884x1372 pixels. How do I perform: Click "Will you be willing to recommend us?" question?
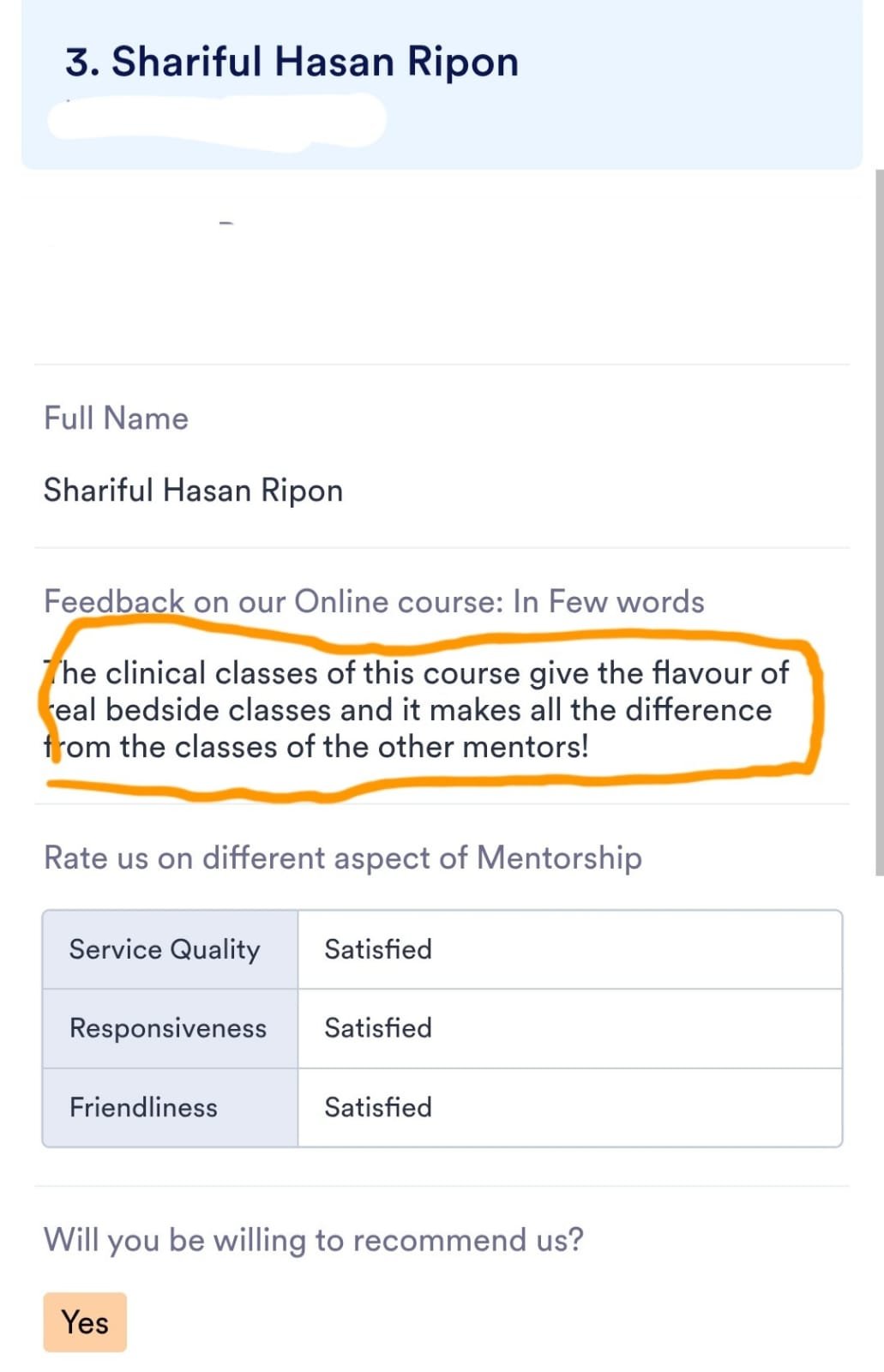click(313, 1240)
